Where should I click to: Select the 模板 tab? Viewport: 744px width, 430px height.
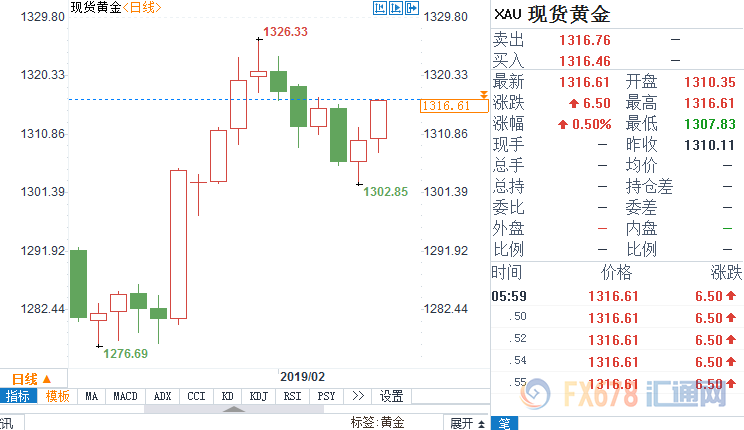coord(57,396)
